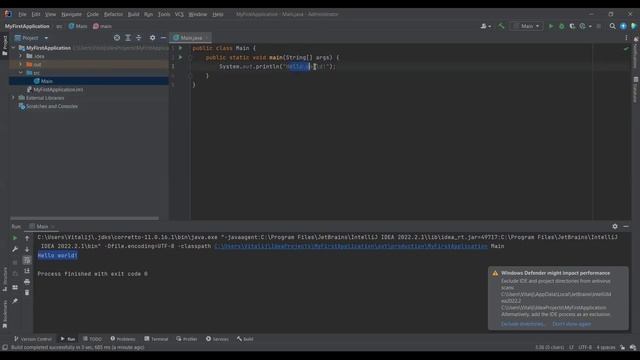Click Don't show again link
Screen dimensions: 640x360
click(x=571, y=324)
